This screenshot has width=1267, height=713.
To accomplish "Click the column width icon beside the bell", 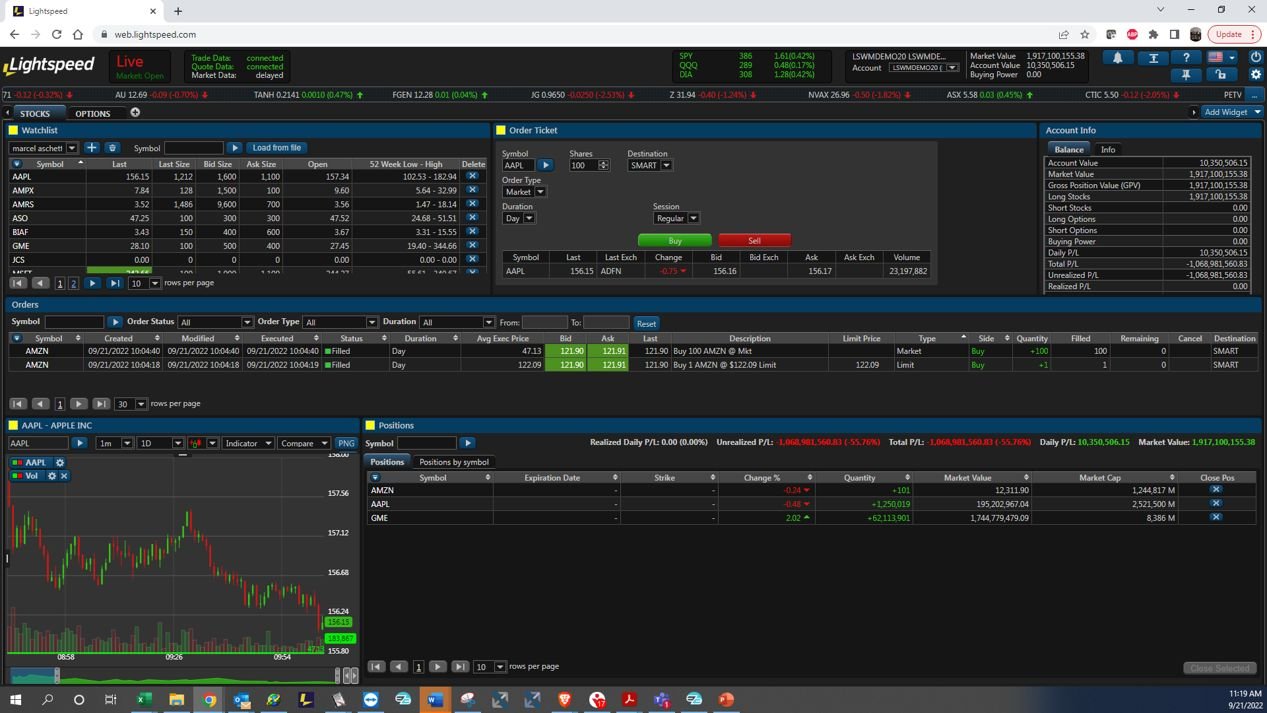I will point(1153,57).
